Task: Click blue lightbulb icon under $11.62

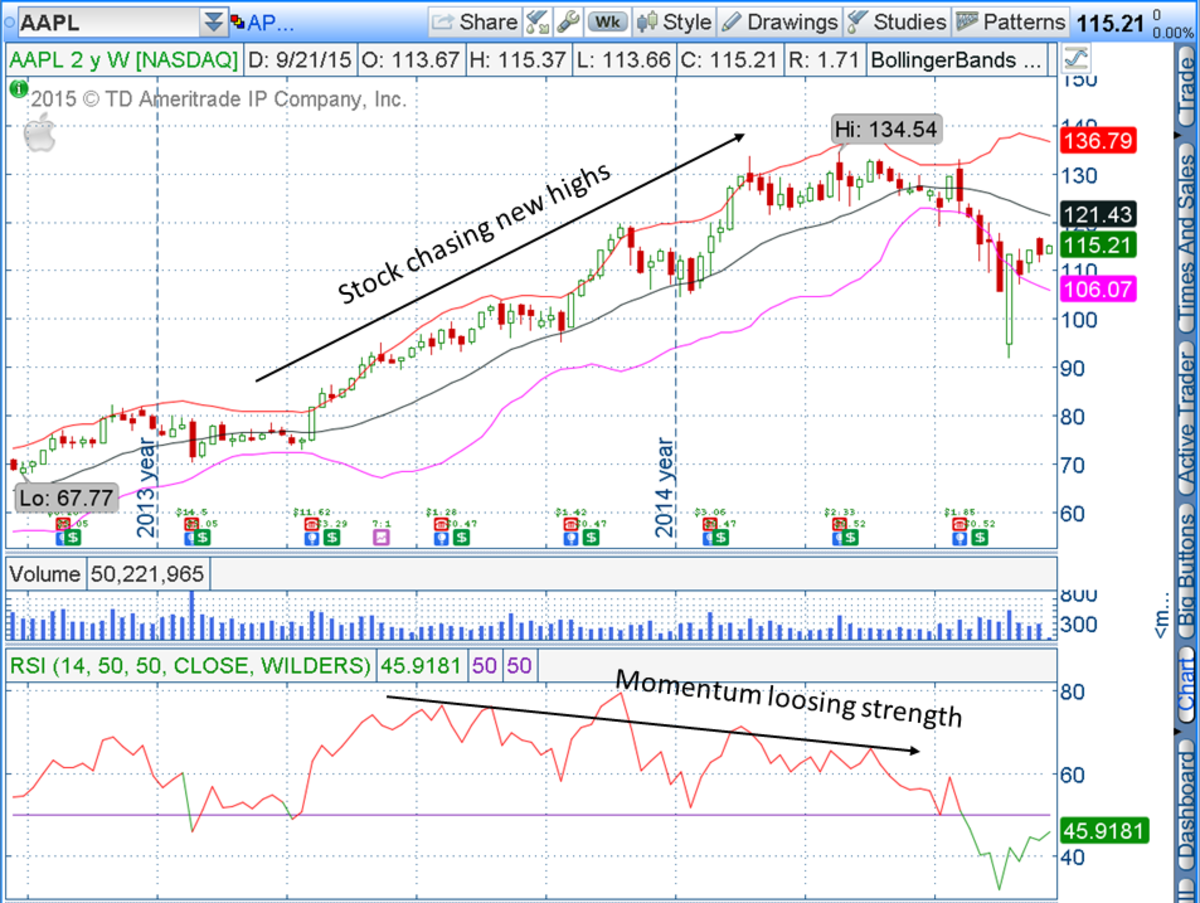Action: [x=312, y=537]
